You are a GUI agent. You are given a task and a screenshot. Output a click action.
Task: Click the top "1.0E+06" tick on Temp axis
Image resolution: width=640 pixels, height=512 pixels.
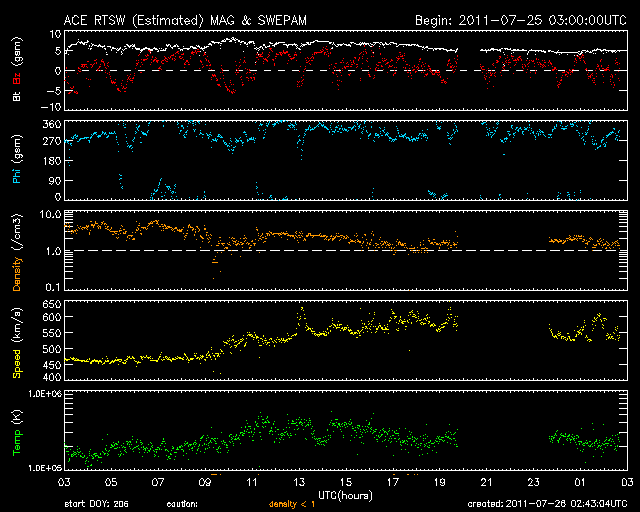(45, 394)
